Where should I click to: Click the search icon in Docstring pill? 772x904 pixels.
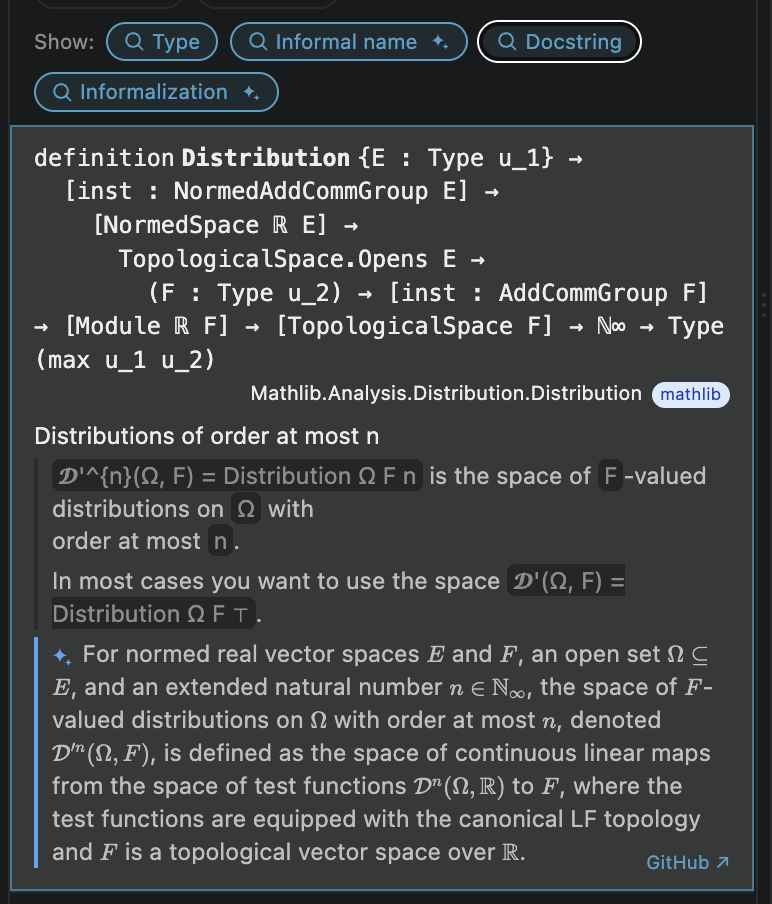coord(507,42)
